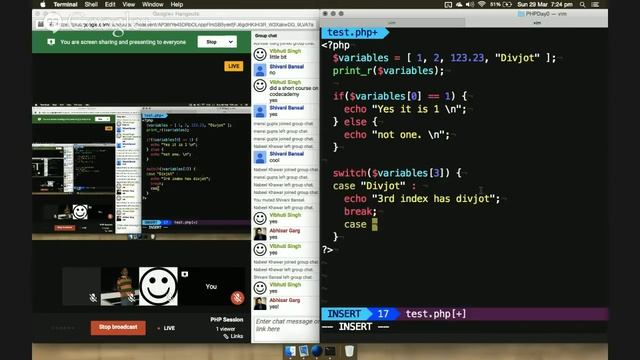Screen dimensions: 640x360
Task: Open the Links option under PHP Session
Action: tap(233, 336)
